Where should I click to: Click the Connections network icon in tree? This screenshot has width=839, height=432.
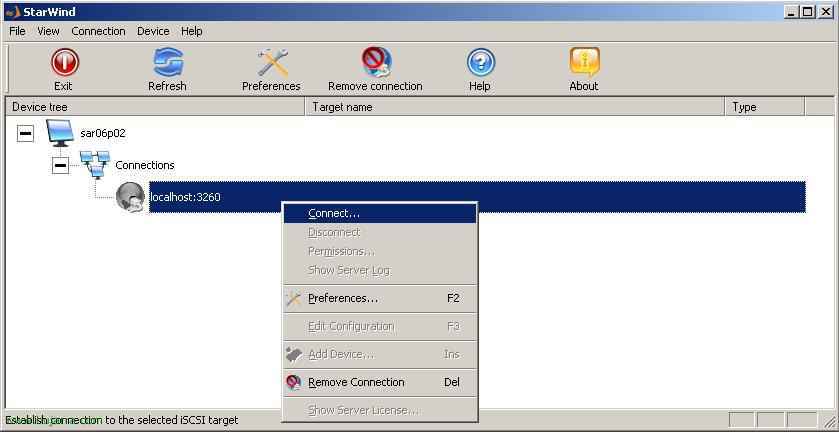click(x=95, y=164)
